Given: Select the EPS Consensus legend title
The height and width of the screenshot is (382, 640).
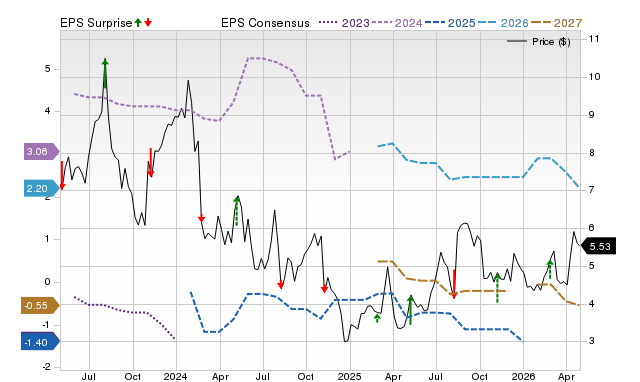Looking at the screenshot, I should click(265, 23).
